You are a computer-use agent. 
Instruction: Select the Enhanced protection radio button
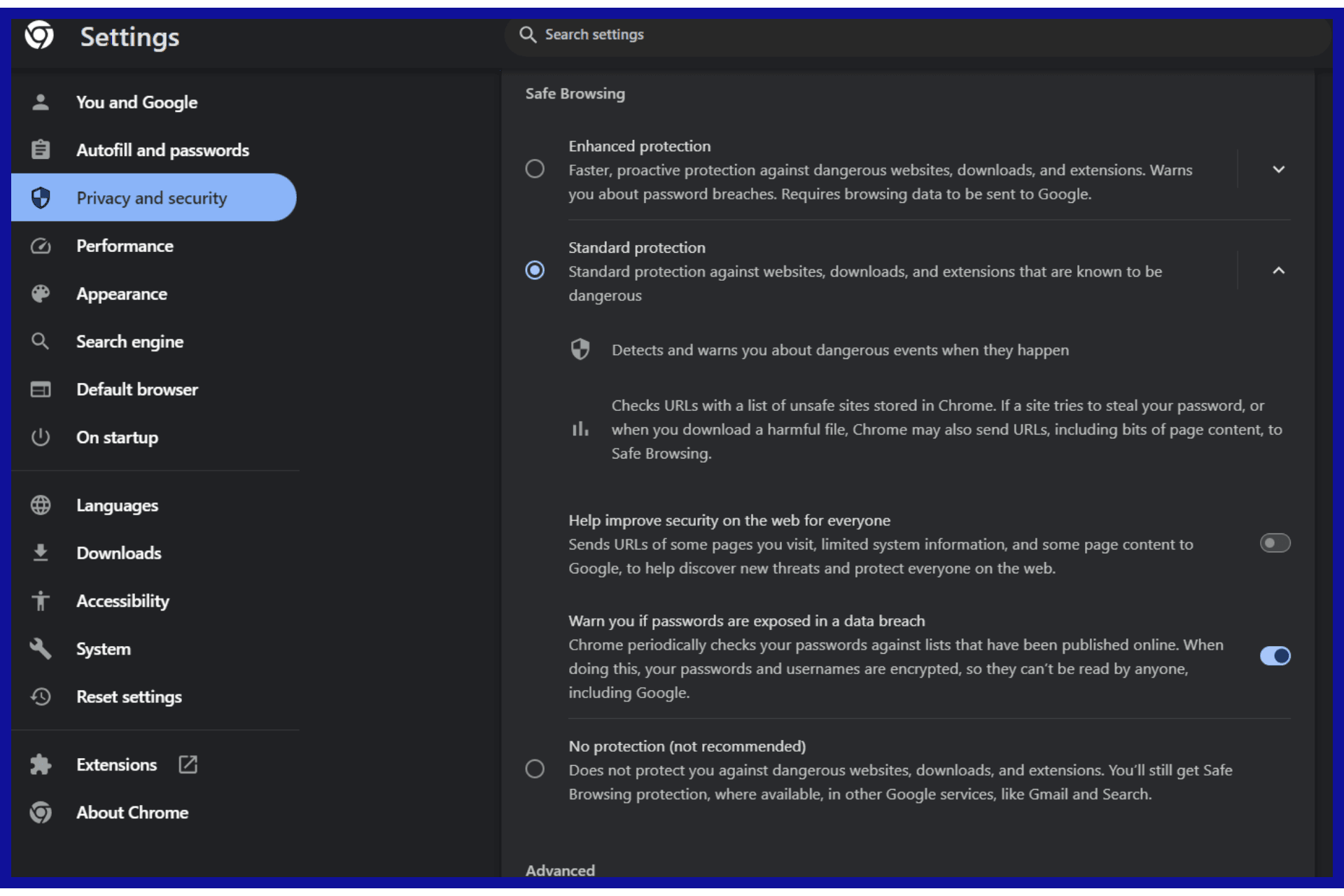click(x=534, y=169)
